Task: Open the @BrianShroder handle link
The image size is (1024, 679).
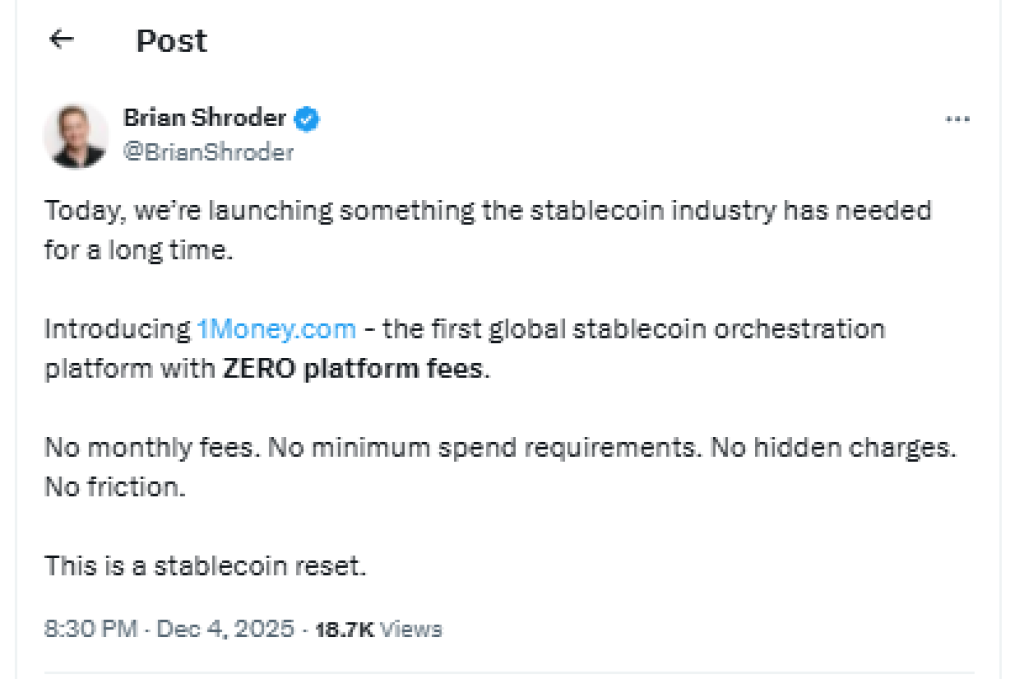Action: tap(208, 152)
